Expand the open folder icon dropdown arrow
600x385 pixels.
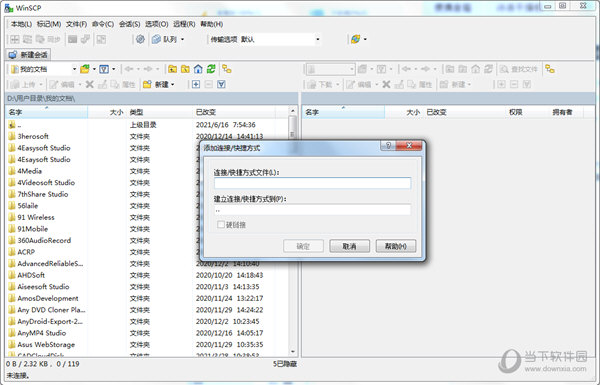pos(94,69)
